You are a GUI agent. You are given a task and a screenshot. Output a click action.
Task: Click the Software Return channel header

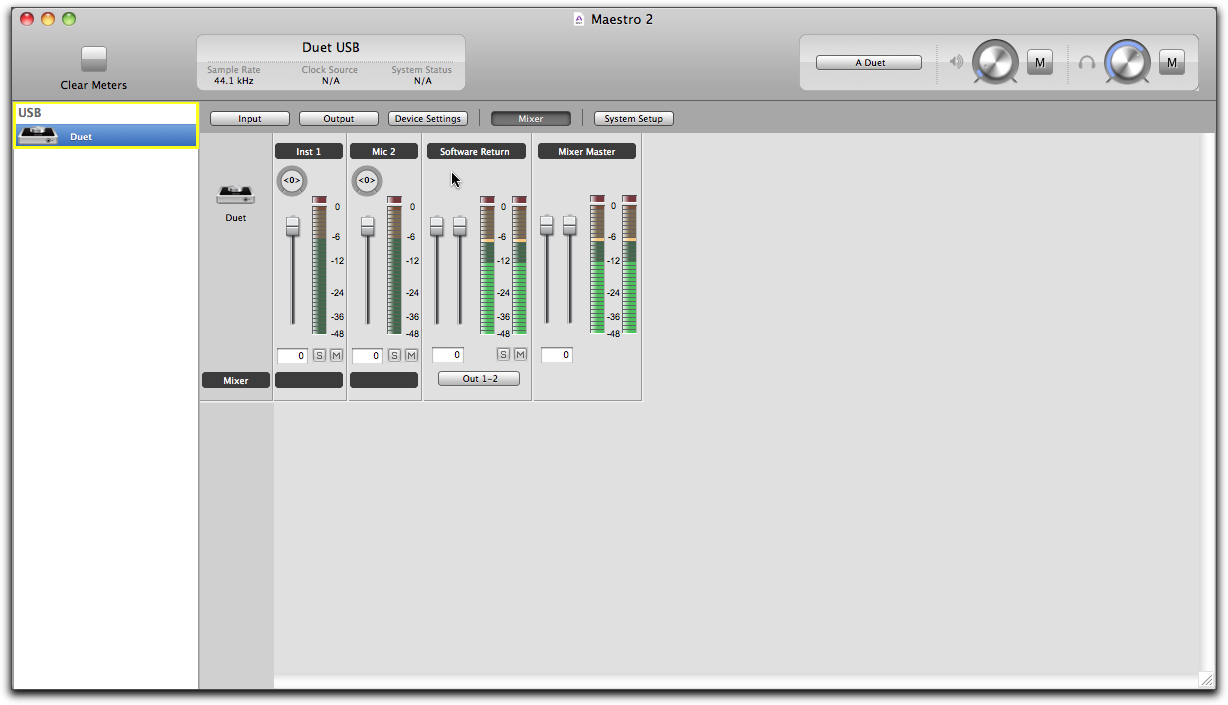point(475,151)
